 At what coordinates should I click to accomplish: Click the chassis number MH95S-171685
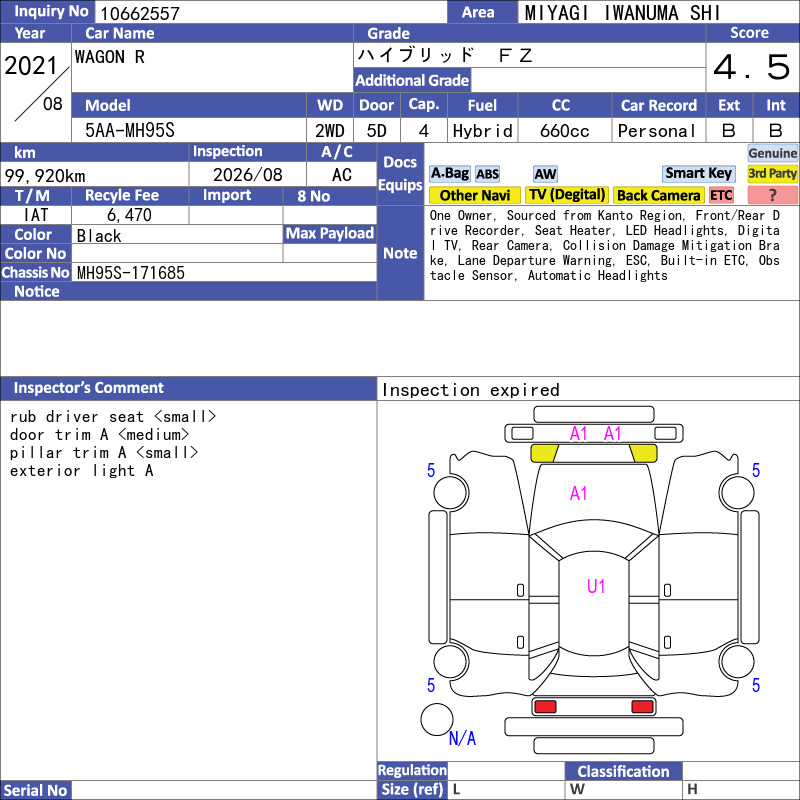(x=131, y=273)
